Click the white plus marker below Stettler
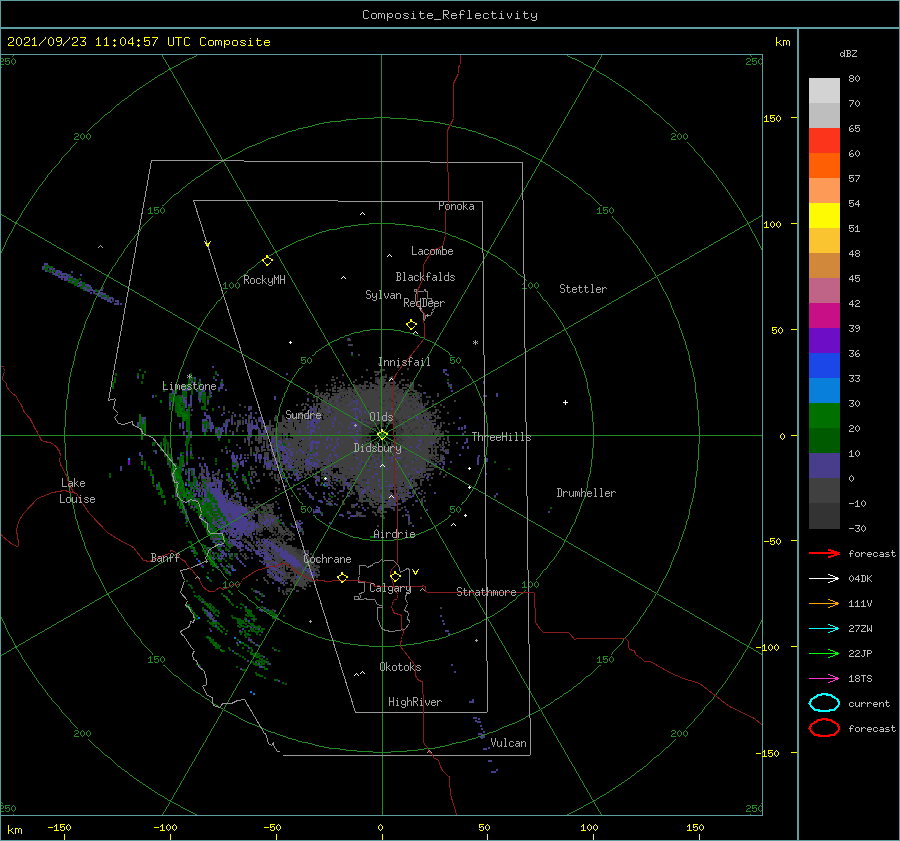Image resolution: width=900 pixels, height=841 pixels. coord(565,402)
